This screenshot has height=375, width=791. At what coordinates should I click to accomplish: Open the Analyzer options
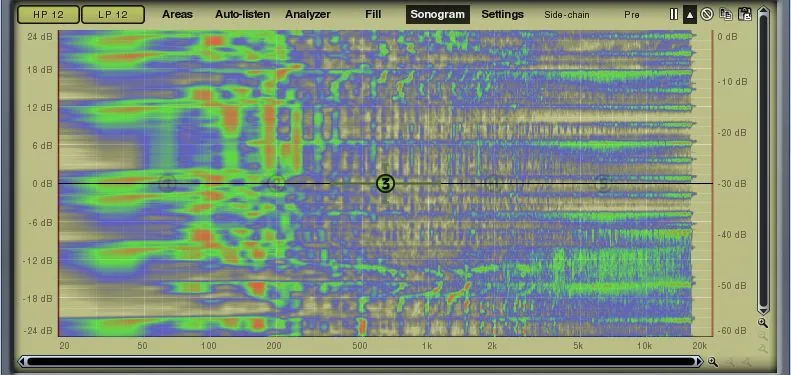[x=308, y=15]
